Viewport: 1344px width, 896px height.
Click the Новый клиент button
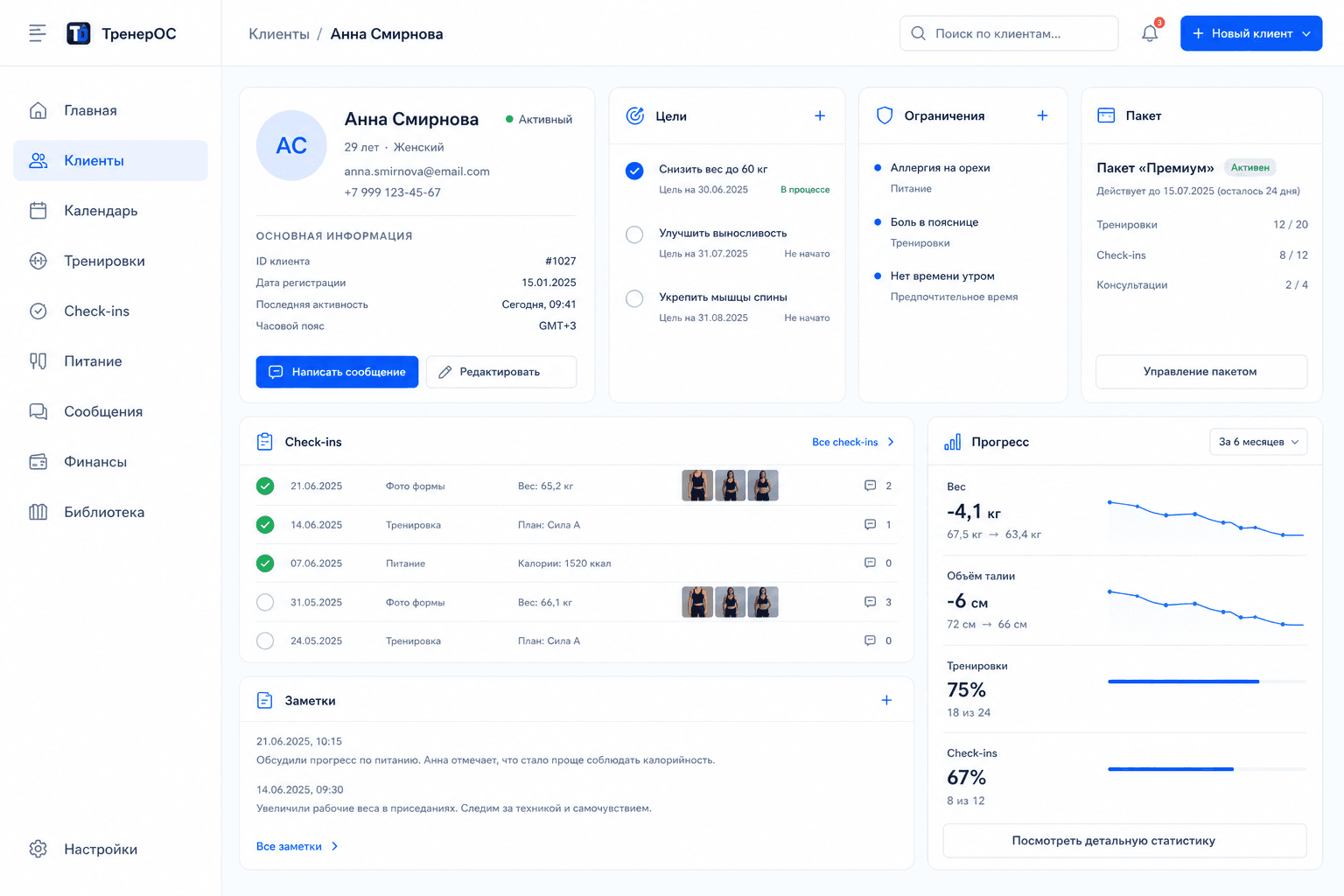point(1251,33)
